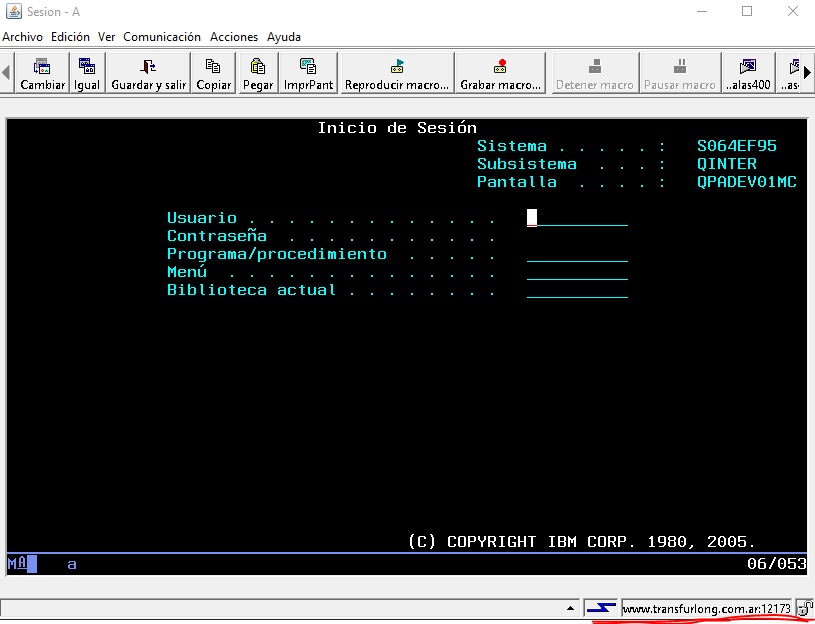Click Grabar macro toolbar button
Viewport: 815px width, 624px height.
tap(500, 73)
